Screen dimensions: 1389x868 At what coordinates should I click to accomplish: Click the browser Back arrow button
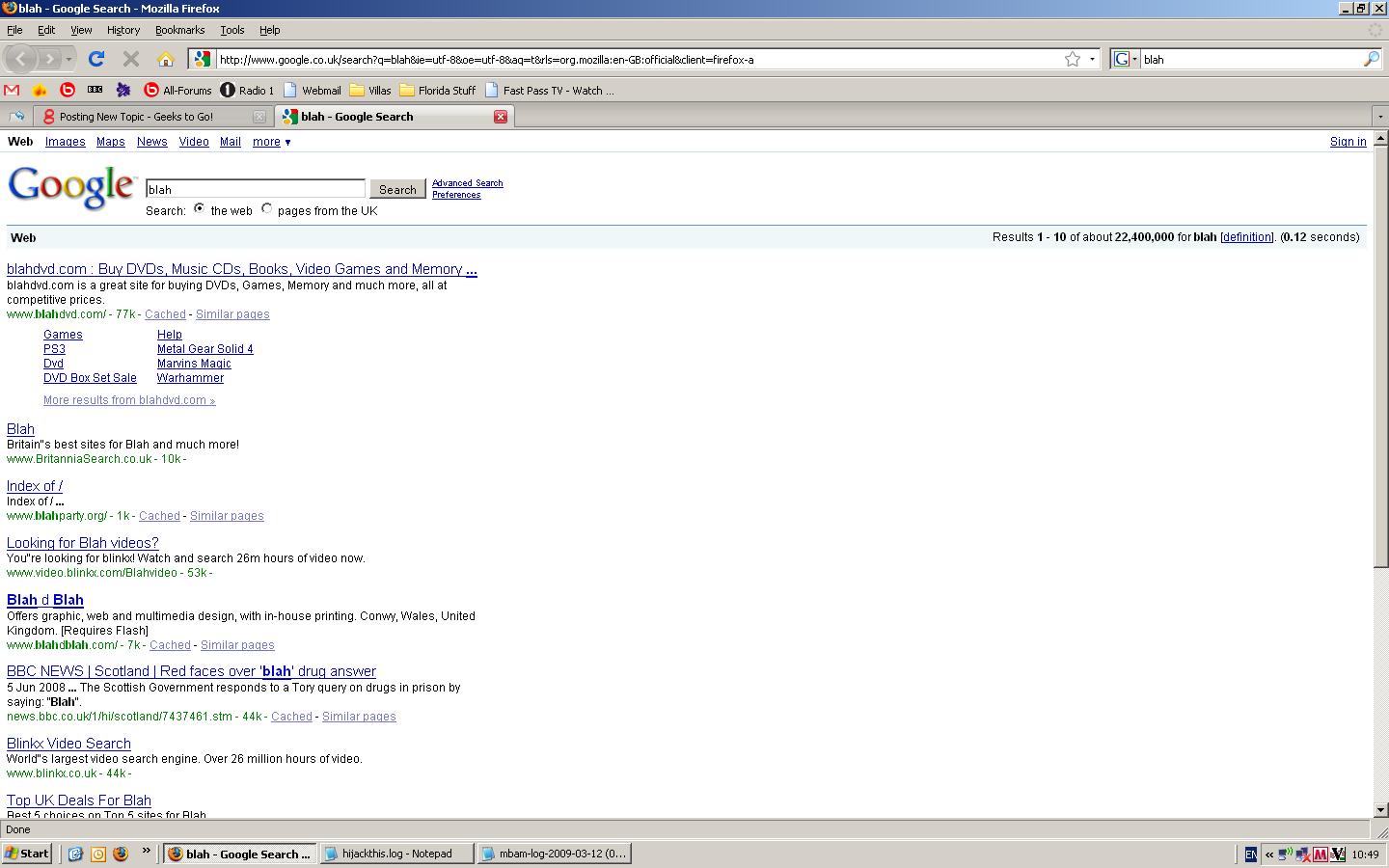coord(21,59)
